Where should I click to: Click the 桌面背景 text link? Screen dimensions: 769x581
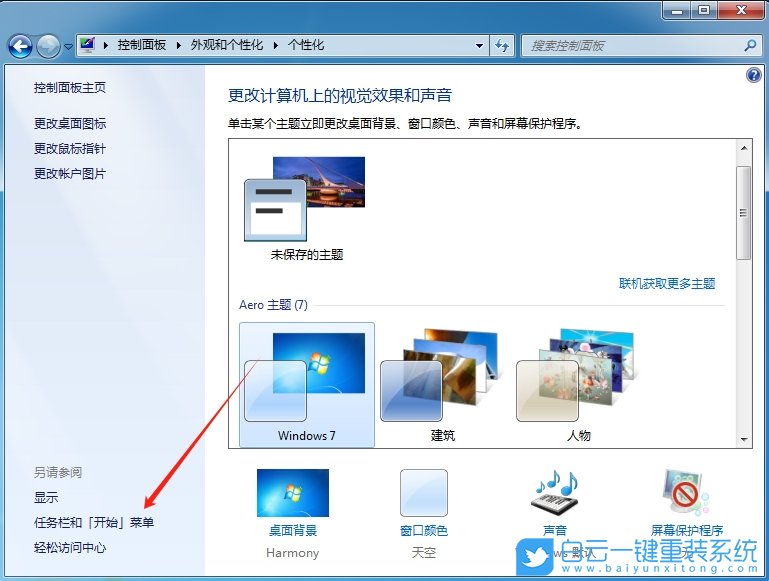pos(293,530)
